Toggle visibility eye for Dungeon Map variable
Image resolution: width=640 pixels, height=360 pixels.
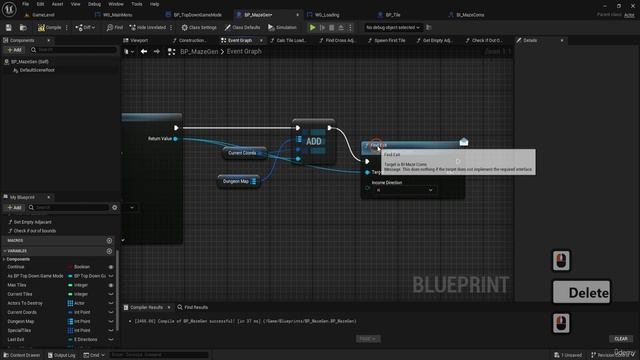(x=111, y=322)
